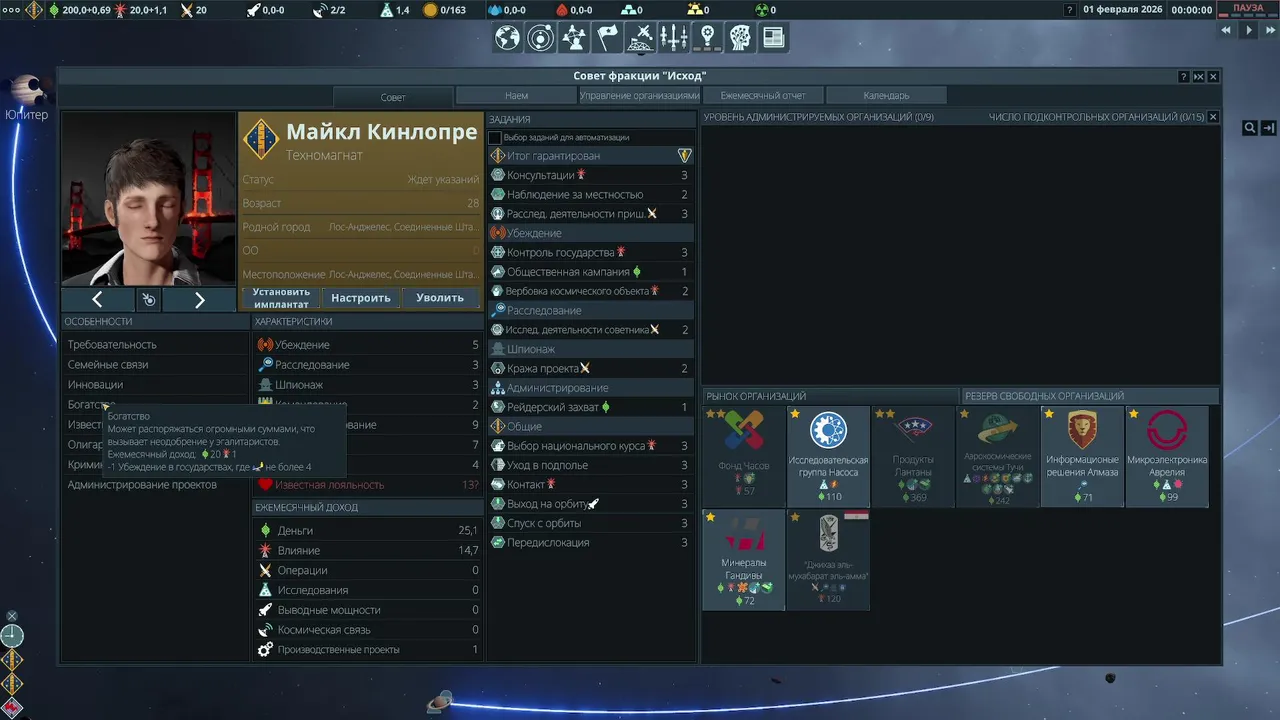Screen dimensions: 1280x720
Task: Open the solar system orbits view
Action: (541, 38)
